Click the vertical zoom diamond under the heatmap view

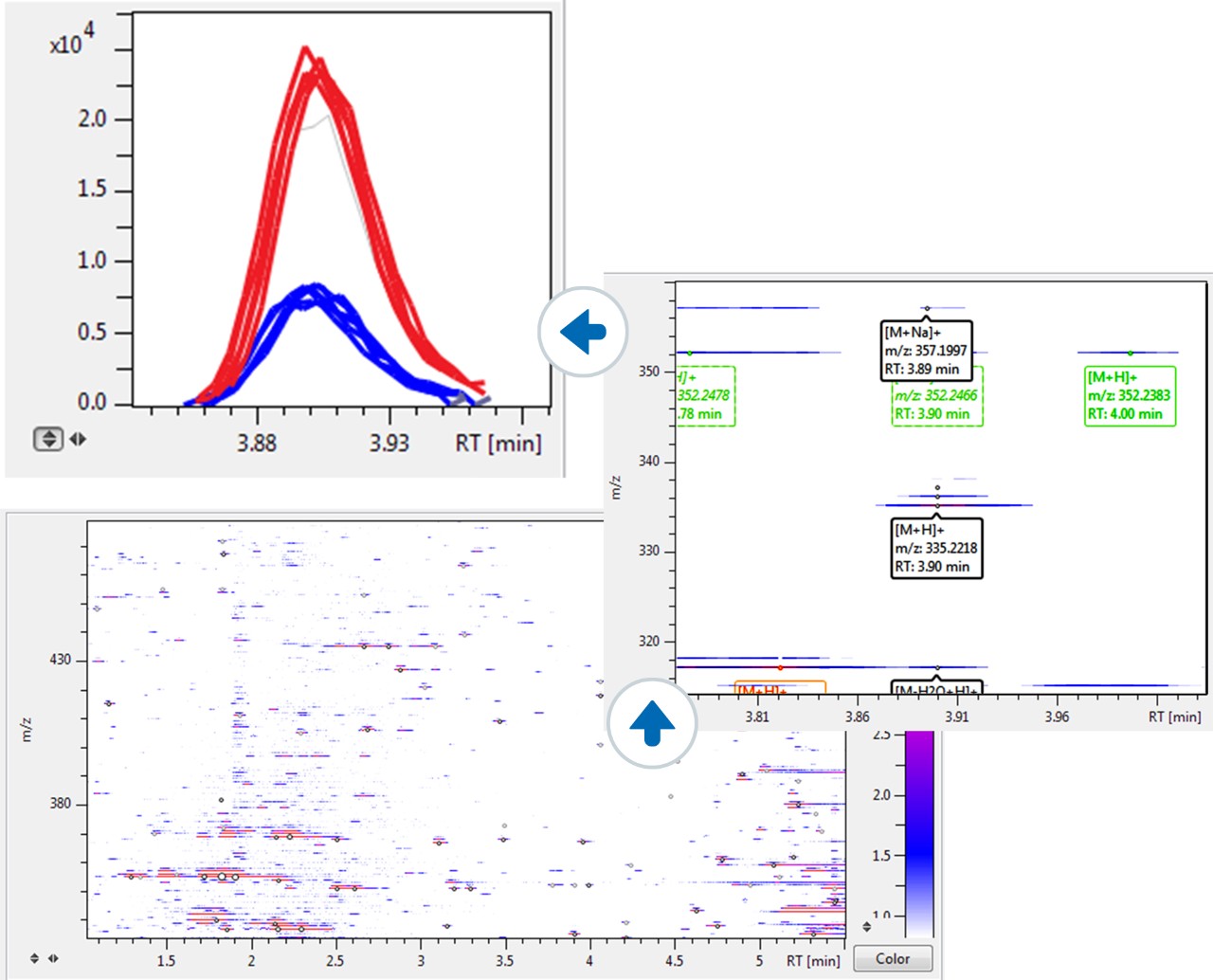[35, 960]
